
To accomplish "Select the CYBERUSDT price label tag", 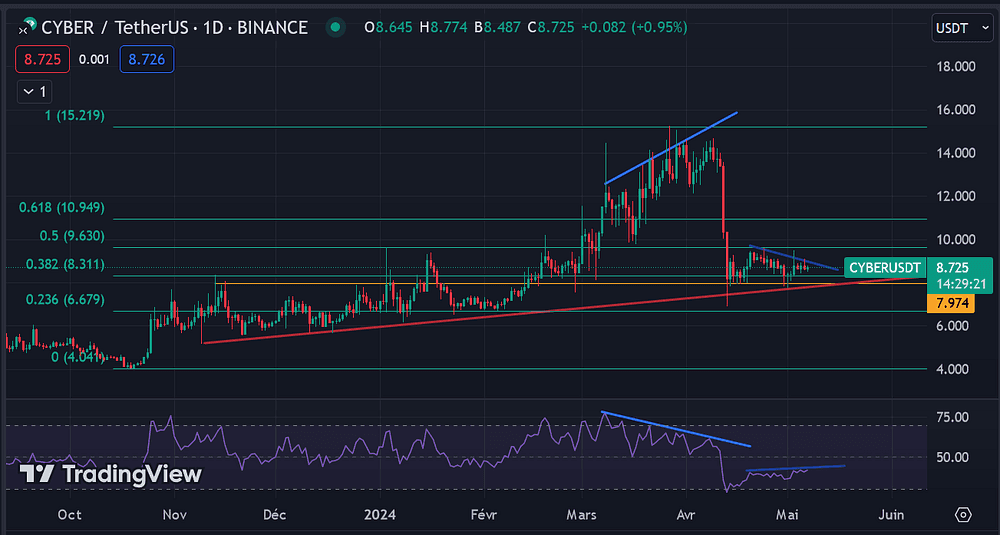I will [885, 267].
